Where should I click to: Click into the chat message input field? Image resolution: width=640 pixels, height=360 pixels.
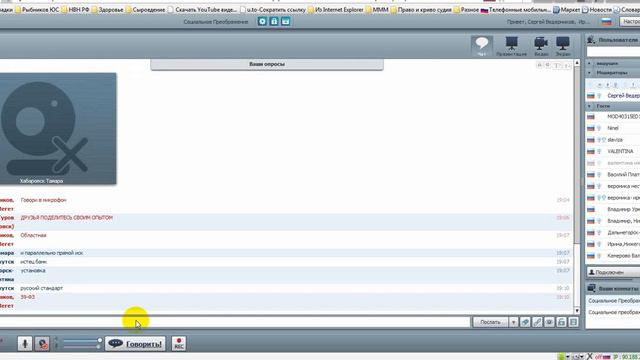[x=235, y=322]
